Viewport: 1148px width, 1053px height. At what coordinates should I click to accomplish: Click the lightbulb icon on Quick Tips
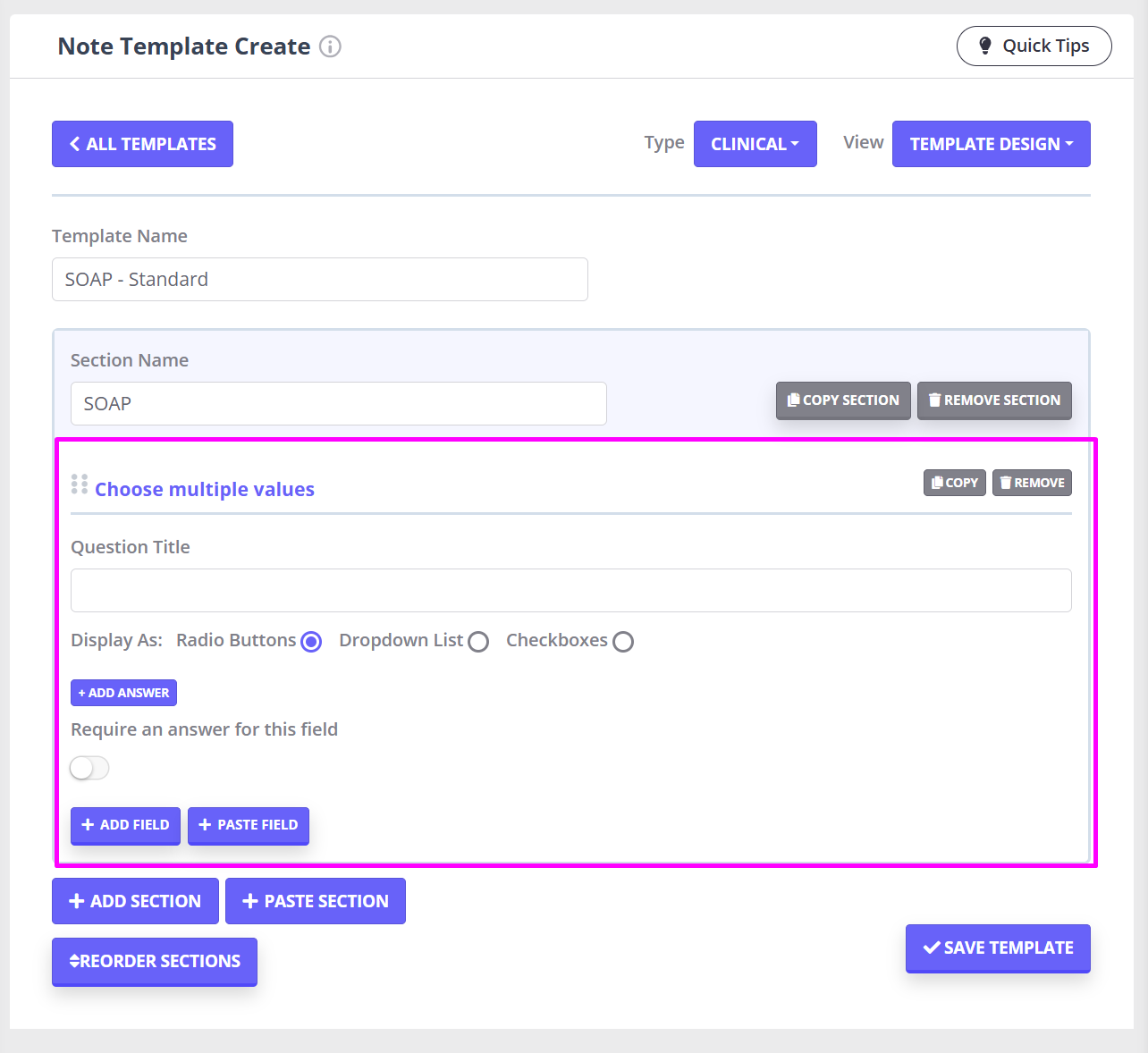coord(985,46)
